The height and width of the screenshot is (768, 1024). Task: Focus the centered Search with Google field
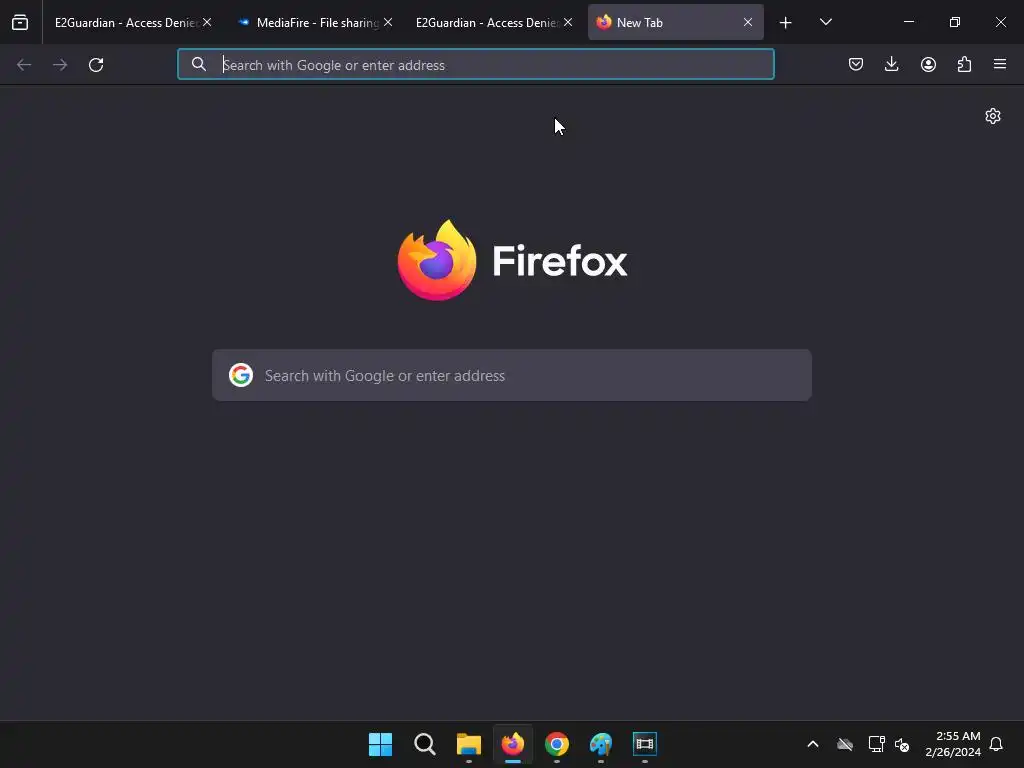pos(512,375)
